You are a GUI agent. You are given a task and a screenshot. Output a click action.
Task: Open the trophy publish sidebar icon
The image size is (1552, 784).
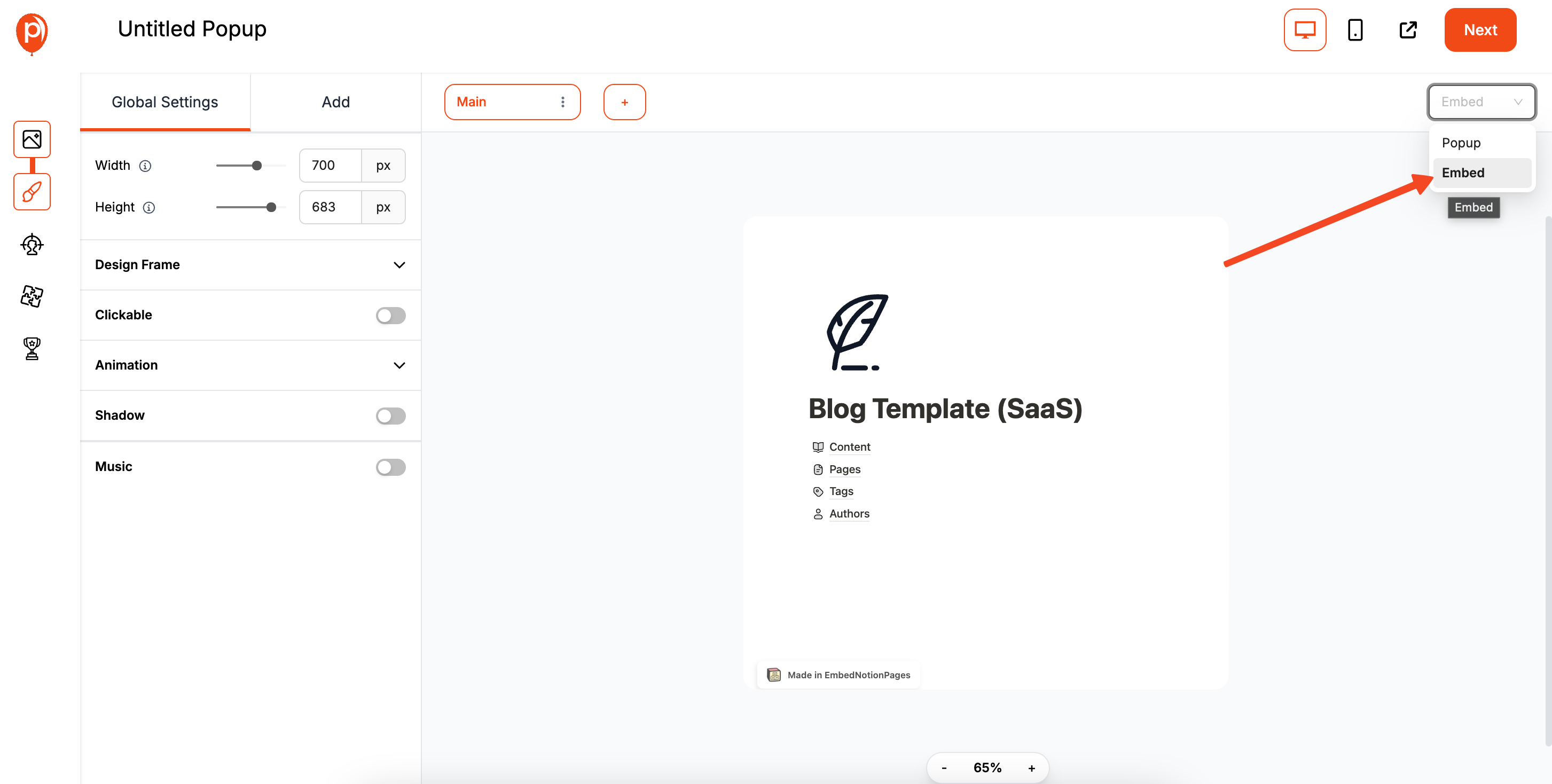[x=32, y=348]
